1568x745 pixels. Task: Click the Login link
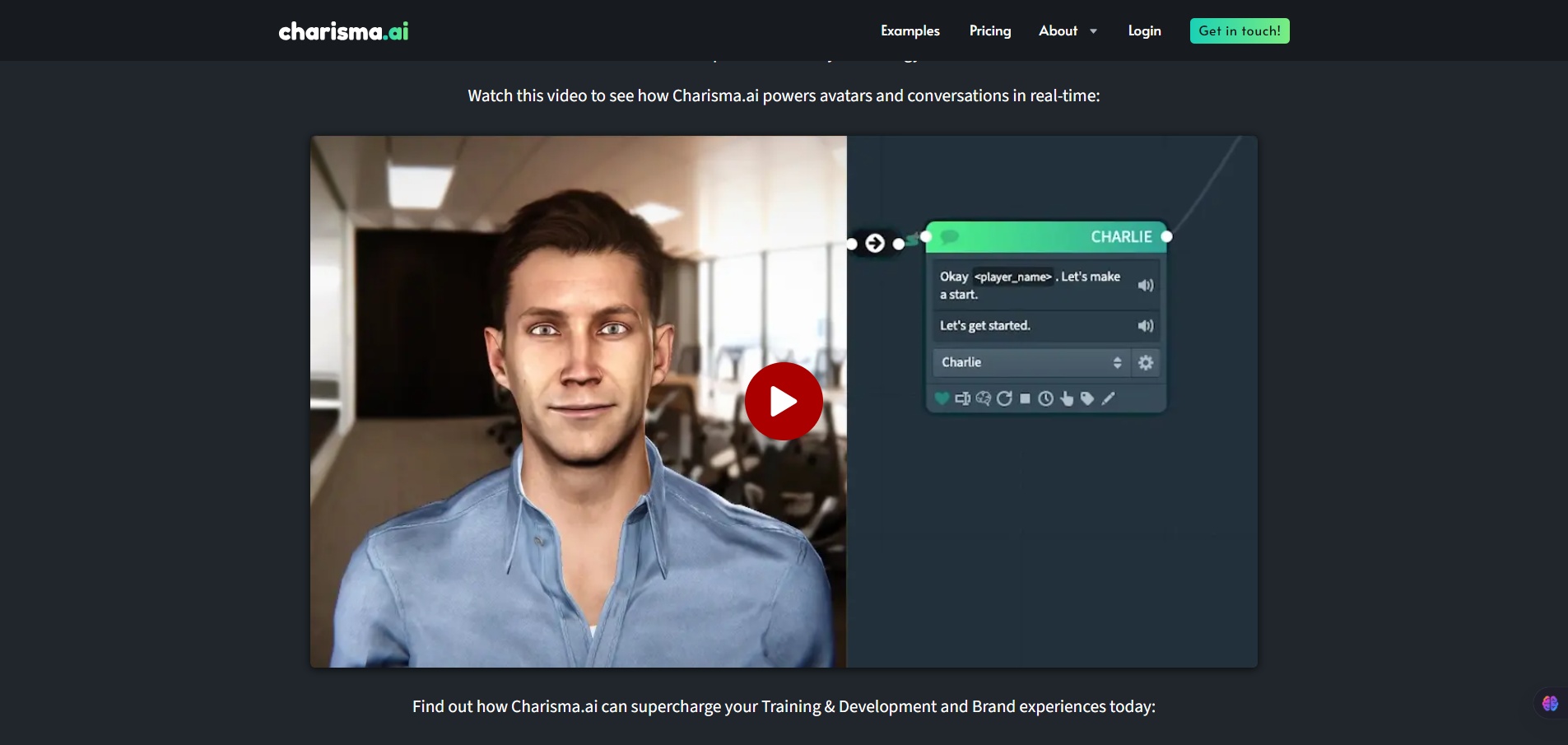point(1144,30)
